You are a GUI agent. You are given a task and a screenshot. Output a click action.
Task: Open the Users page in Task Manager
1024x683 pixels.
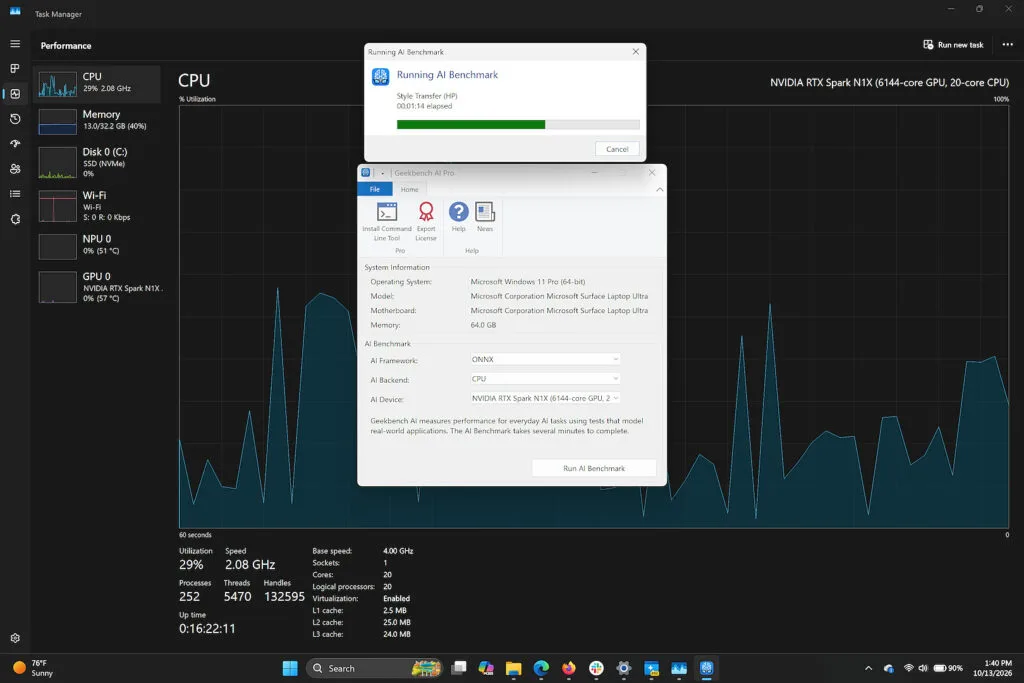tap(15, 168)
